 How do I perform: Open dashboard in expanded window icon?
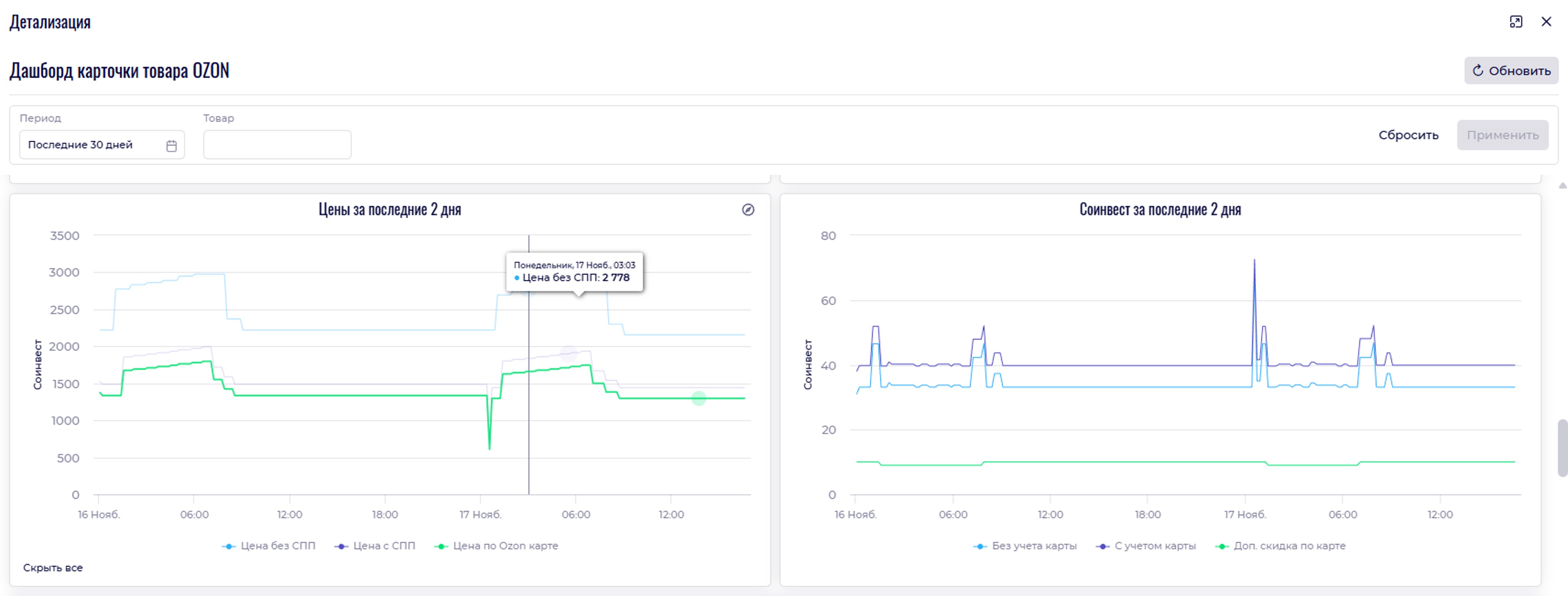point(1516,22)
